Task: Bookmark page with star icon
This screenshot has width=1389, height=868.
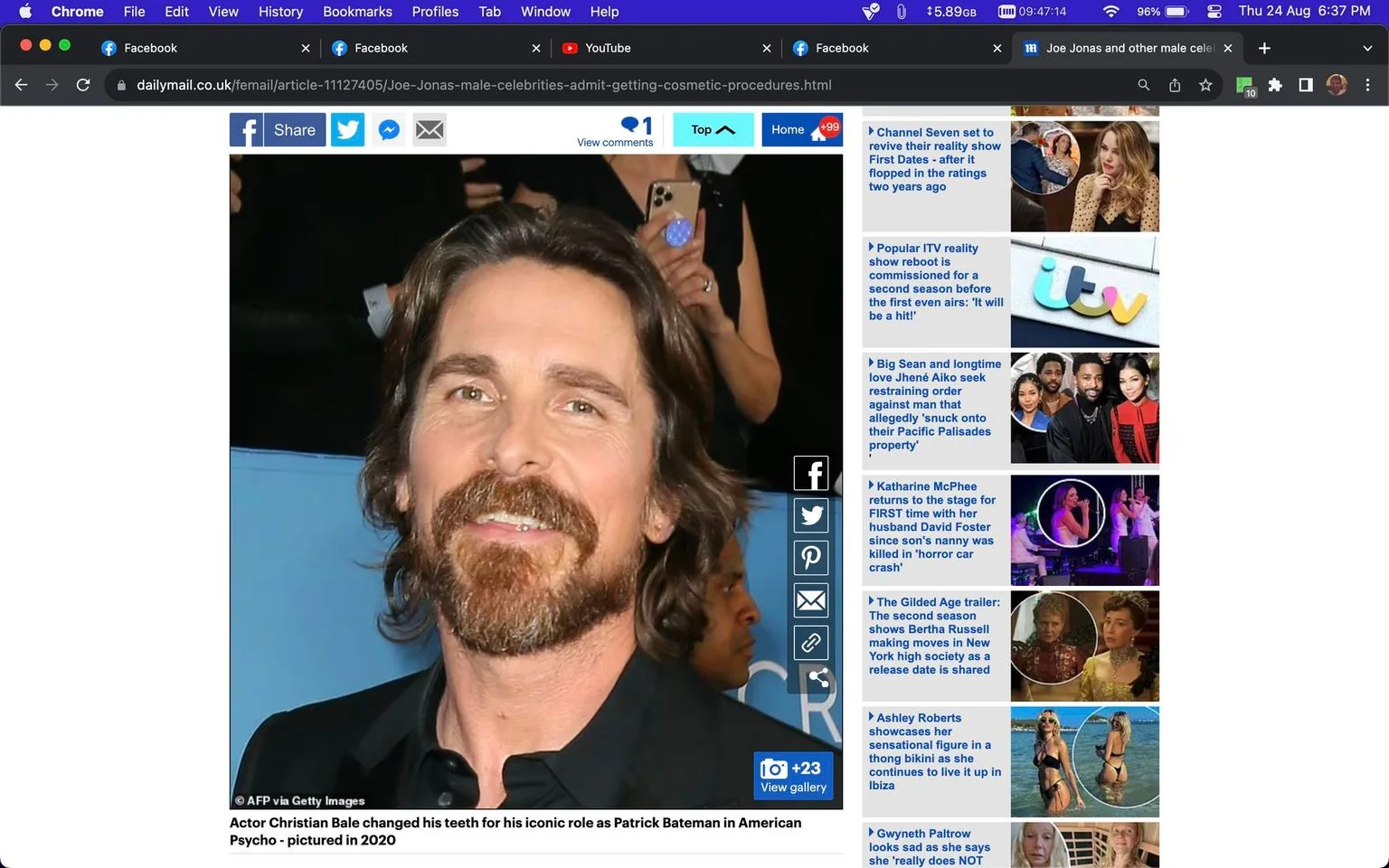Action: [1205, 85]
